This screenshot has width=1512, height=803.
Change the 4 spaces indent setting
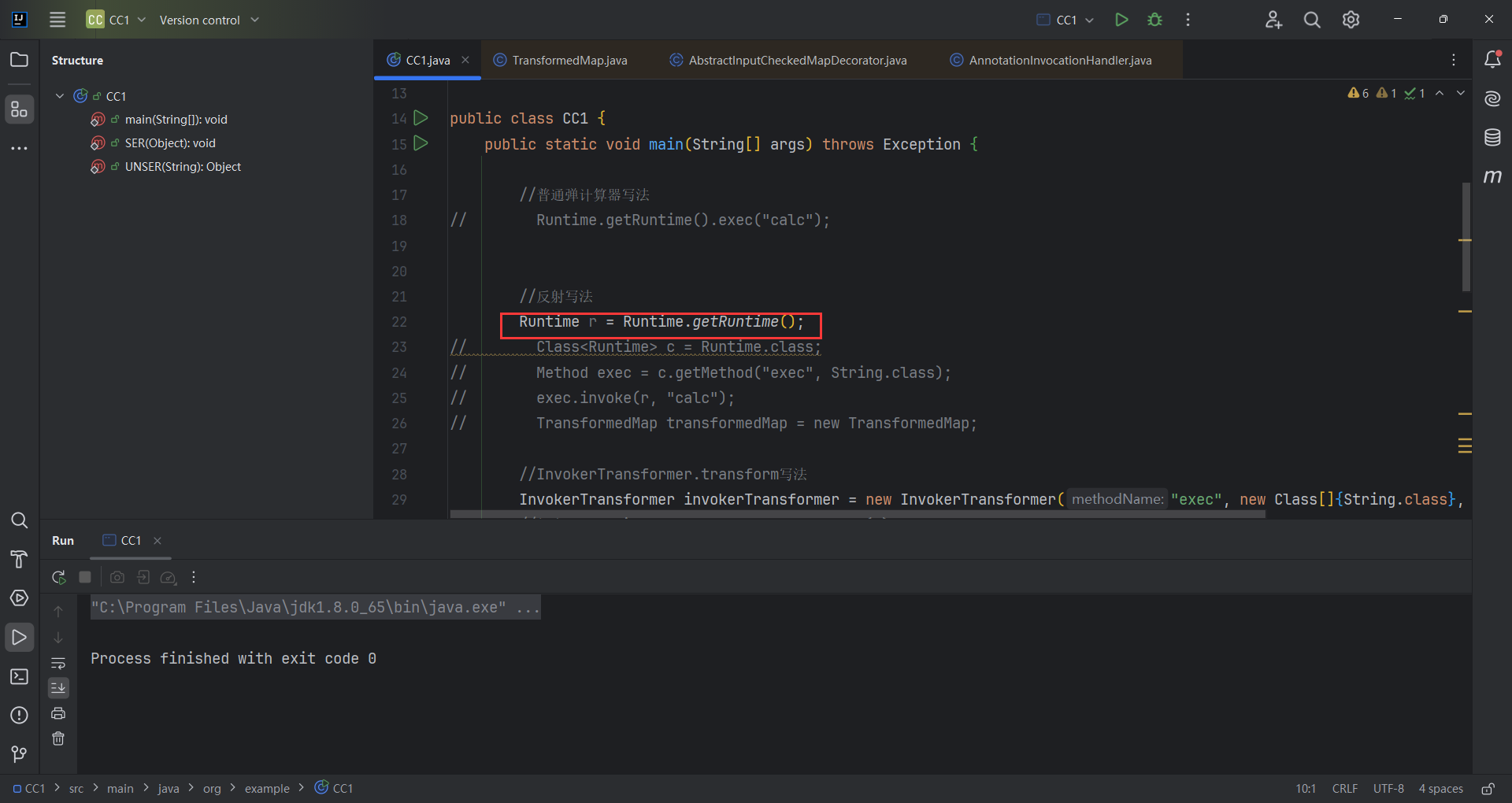[1440, 788]
